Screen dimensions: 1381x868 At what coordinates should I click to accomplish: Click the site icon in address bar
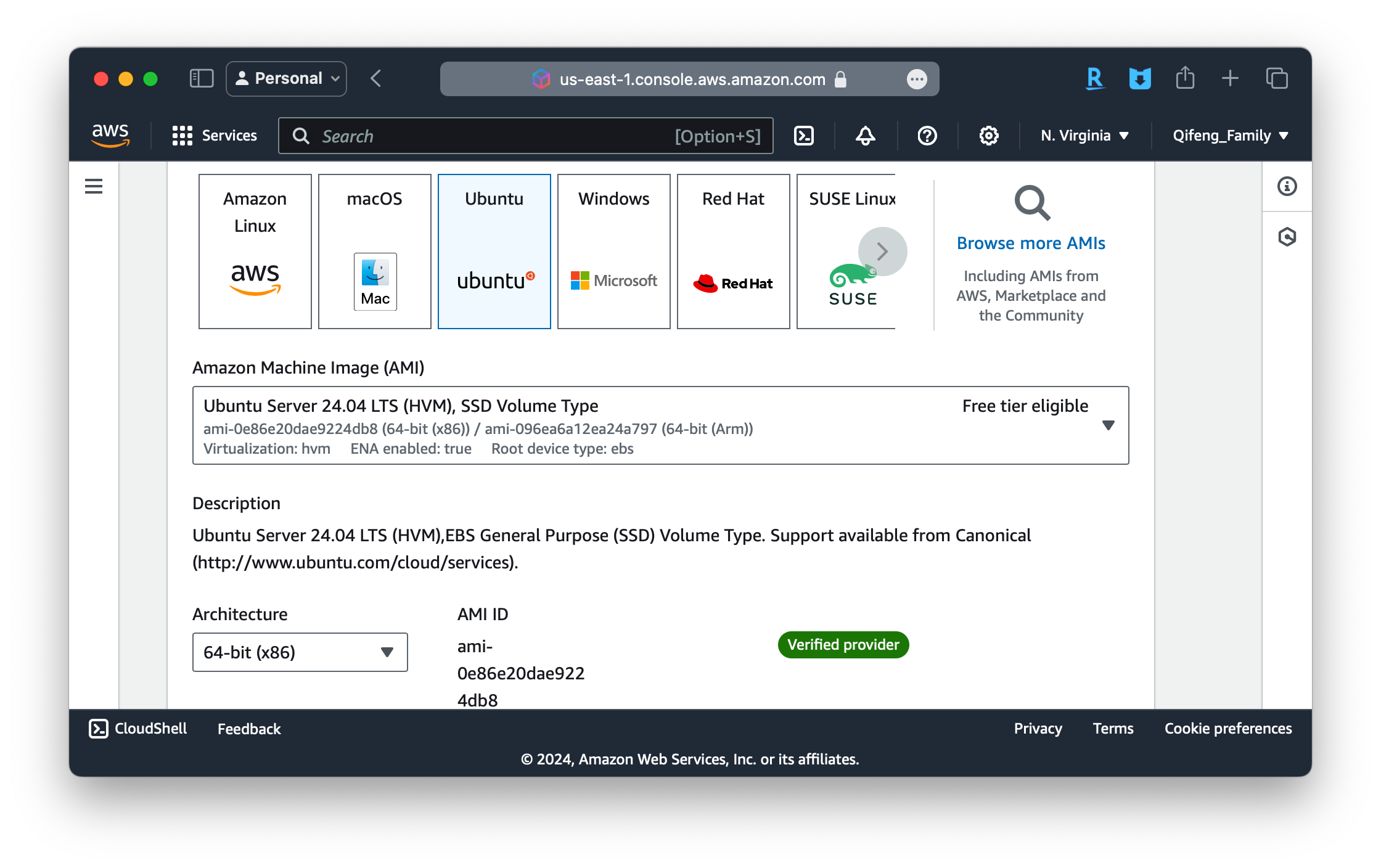pos(541,79)
